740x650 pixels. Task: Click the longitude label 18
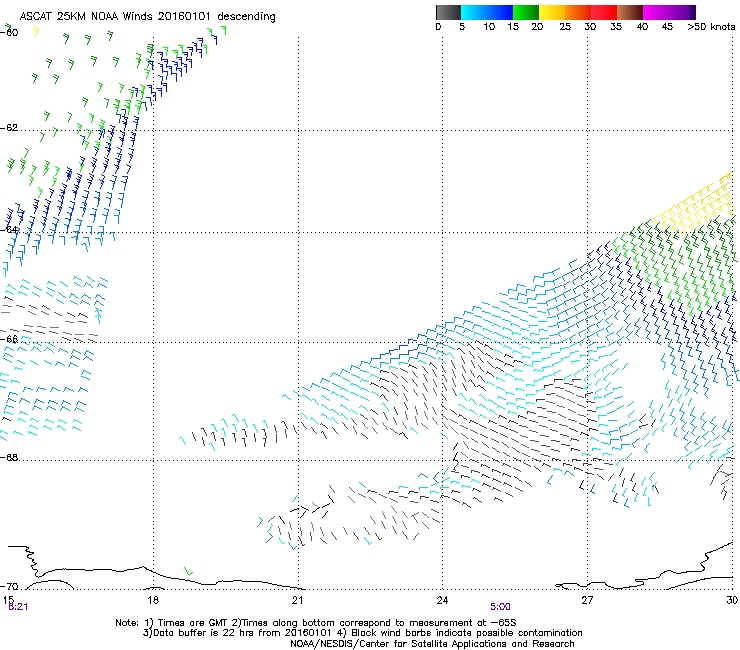153,600
